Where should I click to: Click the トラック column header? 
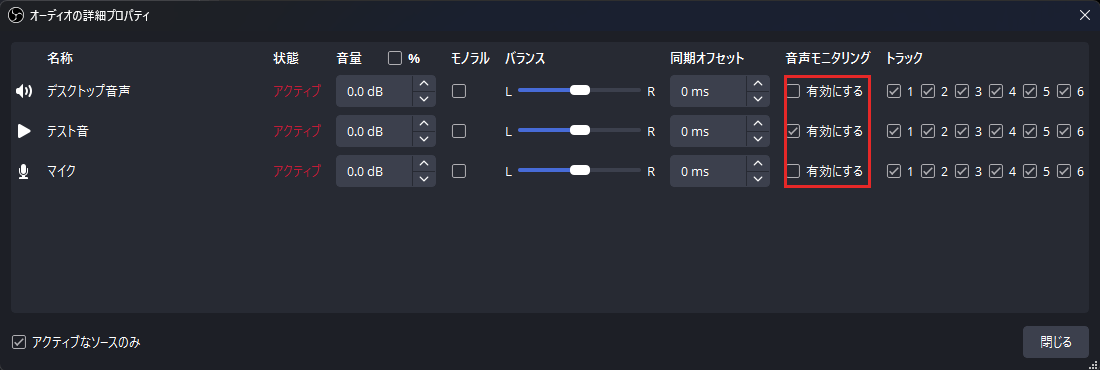pyautogui.click(x=904, y=58)
